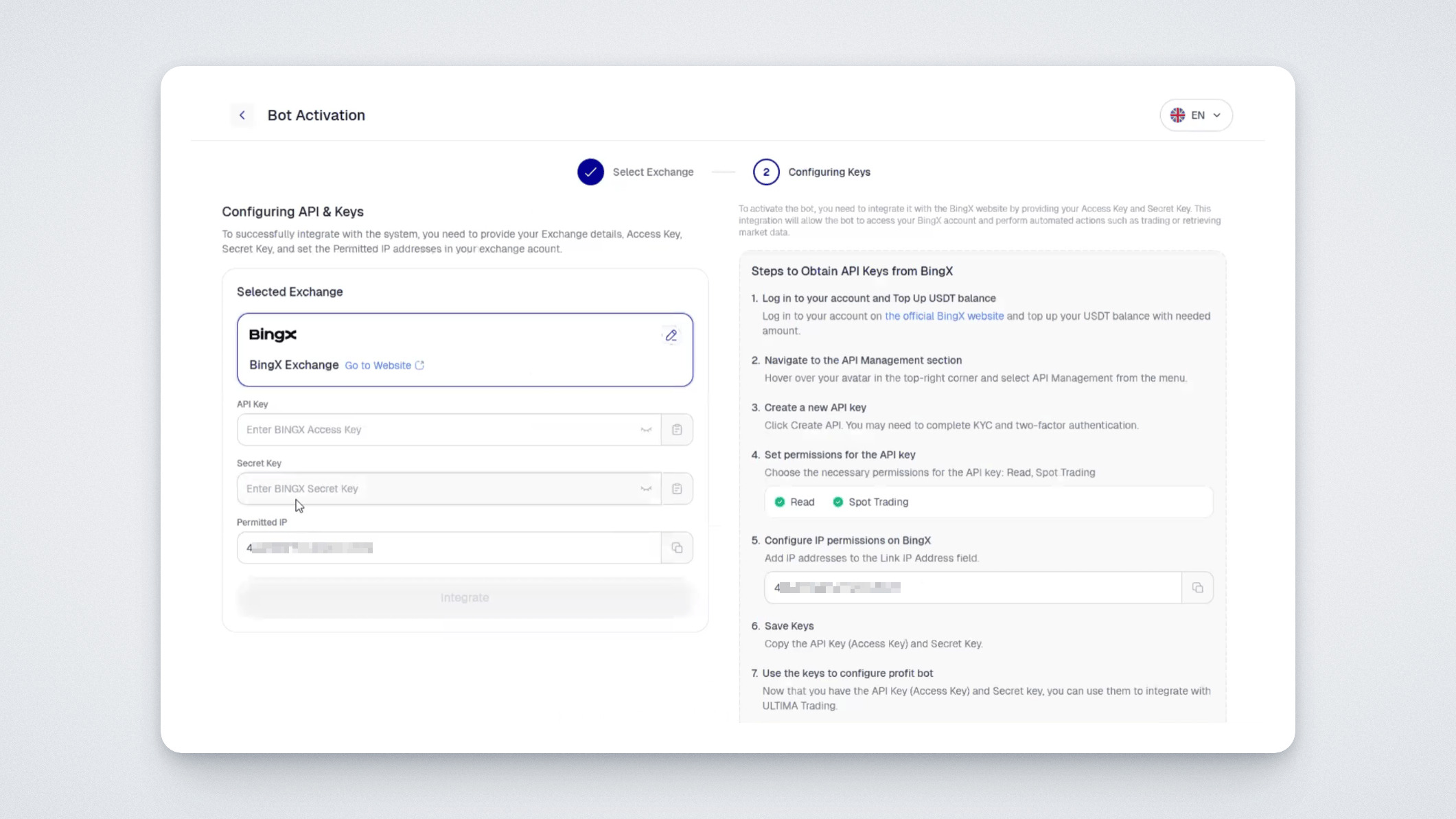The width and height of the screenshot is (1456, 819).
Task: Open the EN language dropdown
Action: coord(1216,115)
